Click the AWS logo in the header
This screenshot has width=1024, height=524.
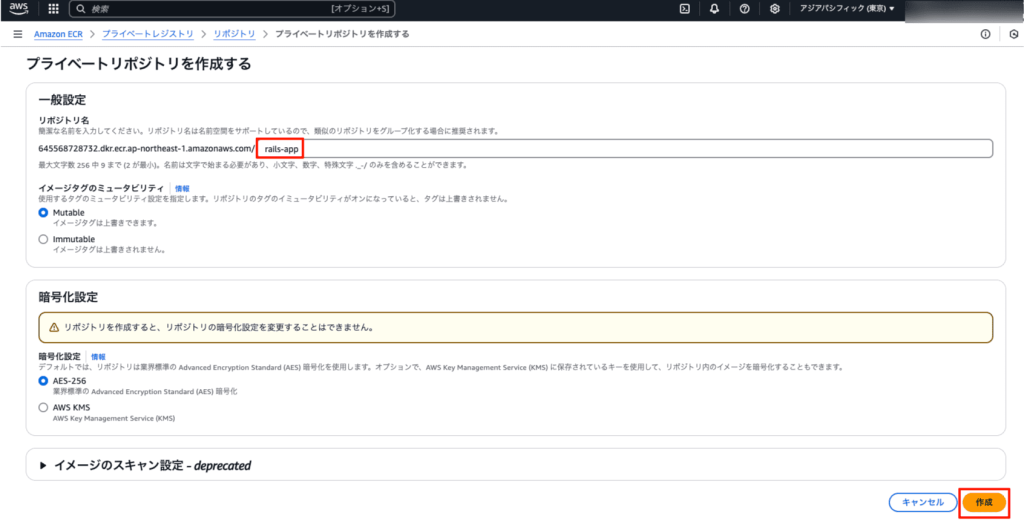coord(20,9)
